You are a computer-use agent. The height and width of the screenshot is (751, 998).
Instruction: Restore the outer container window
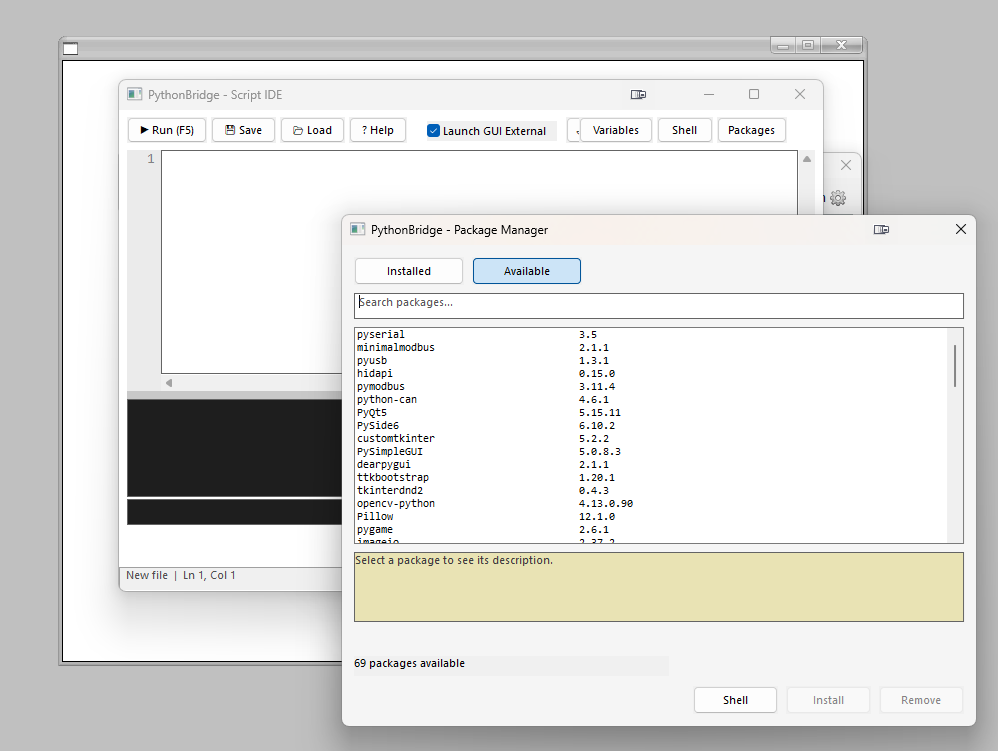(x=808, y=45)
